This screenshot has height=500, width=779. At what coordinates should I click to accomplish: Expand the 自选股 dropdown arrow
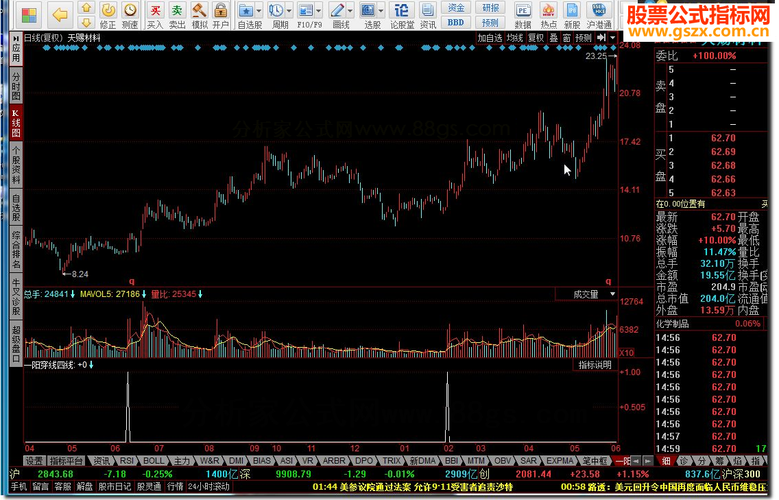click(259, 11)
